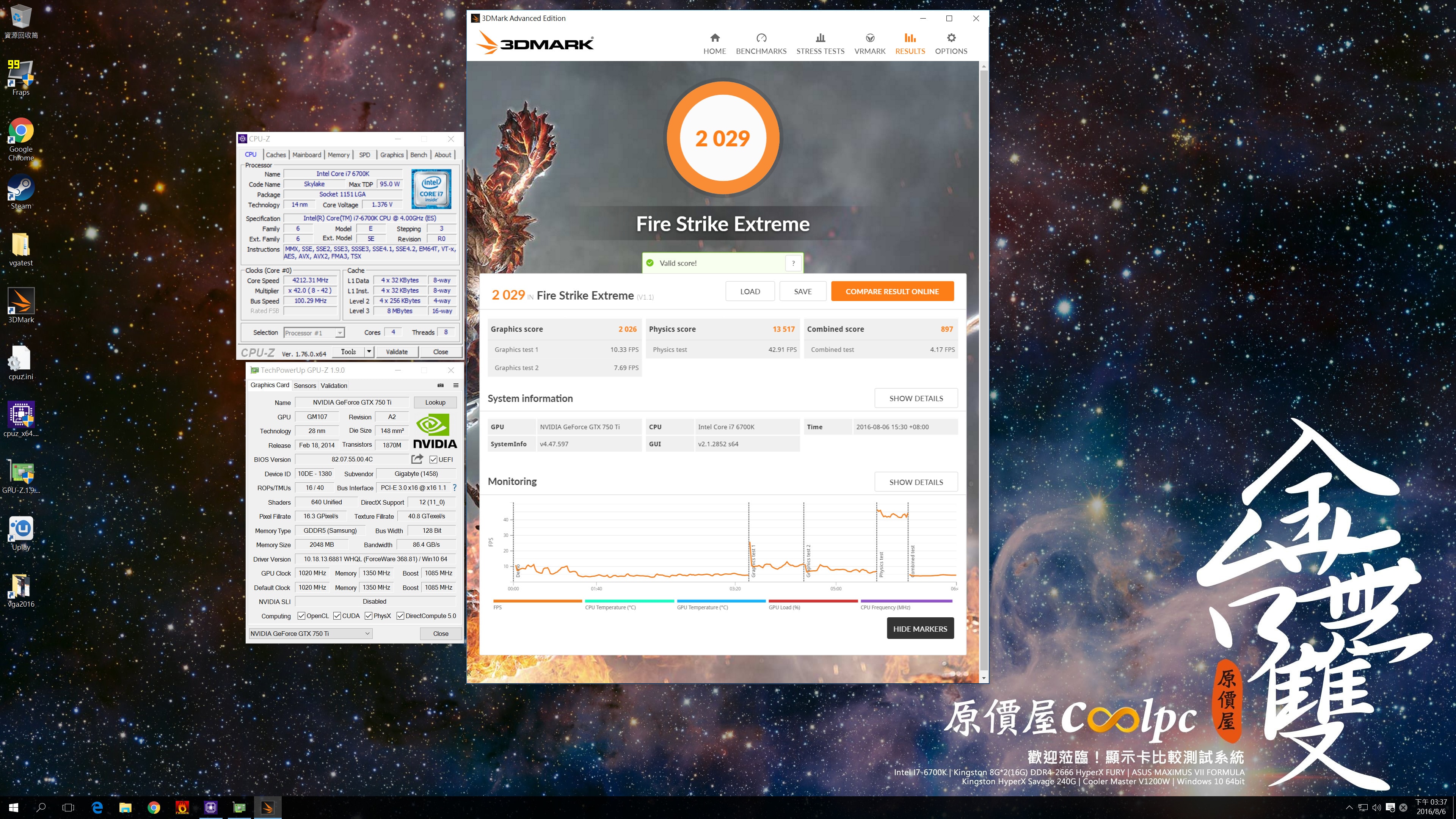Select vgatest folder on desktop
This screenshot has height=819, width=1456.
tap(21, 249)
